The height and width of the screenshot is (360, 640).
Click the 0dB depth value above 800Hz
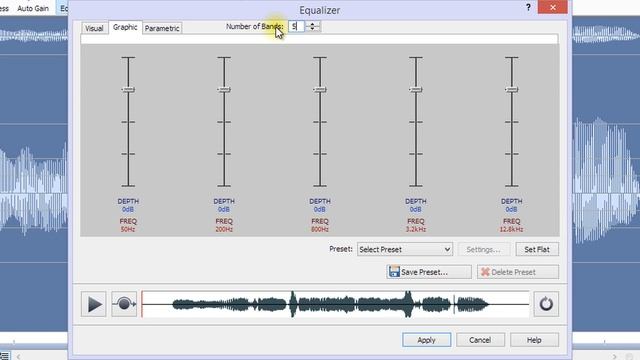click(x=320, y=209)
